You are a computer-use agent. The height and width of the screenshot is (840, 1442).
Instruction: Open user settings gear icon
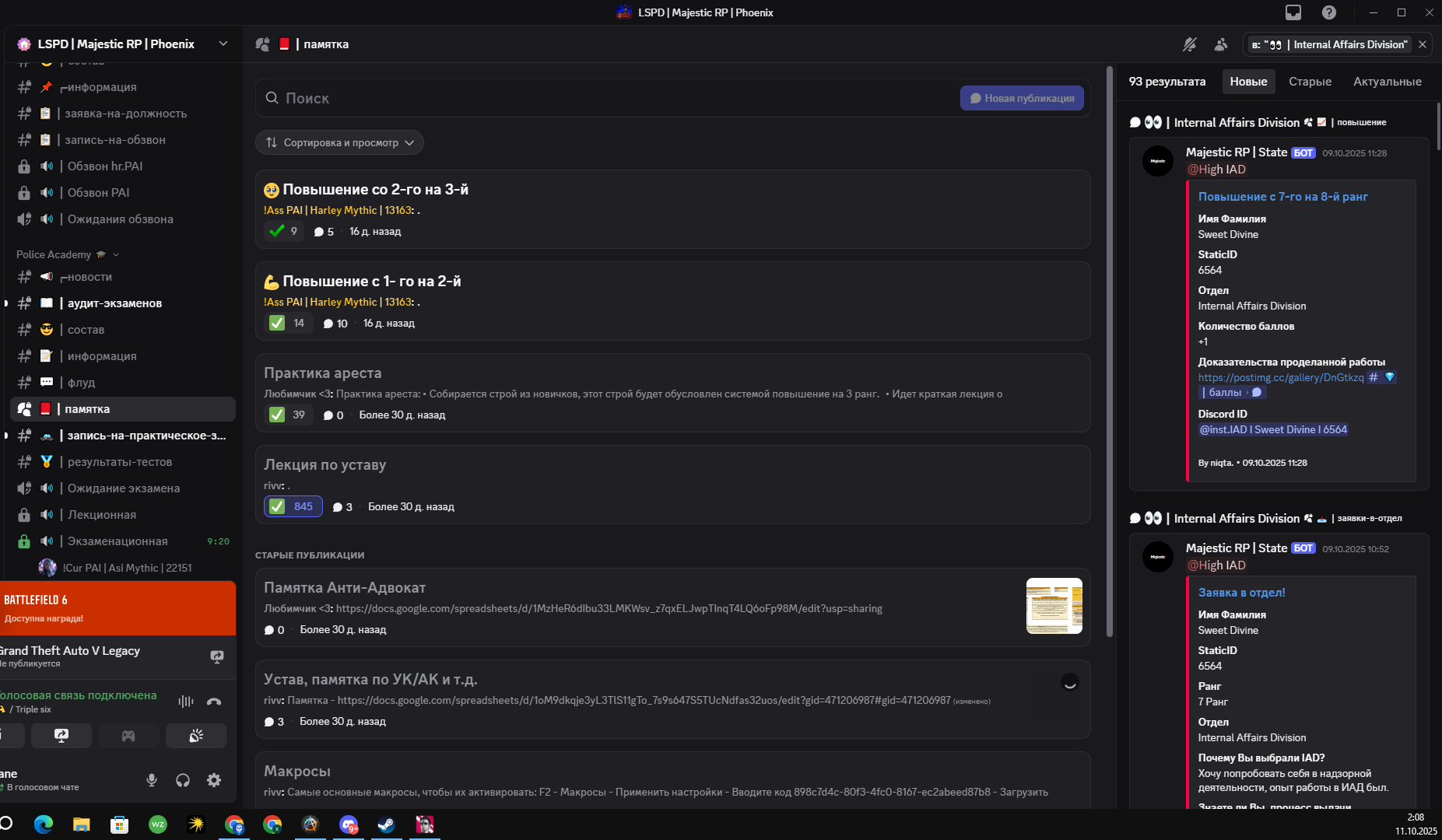coord(214,780)
